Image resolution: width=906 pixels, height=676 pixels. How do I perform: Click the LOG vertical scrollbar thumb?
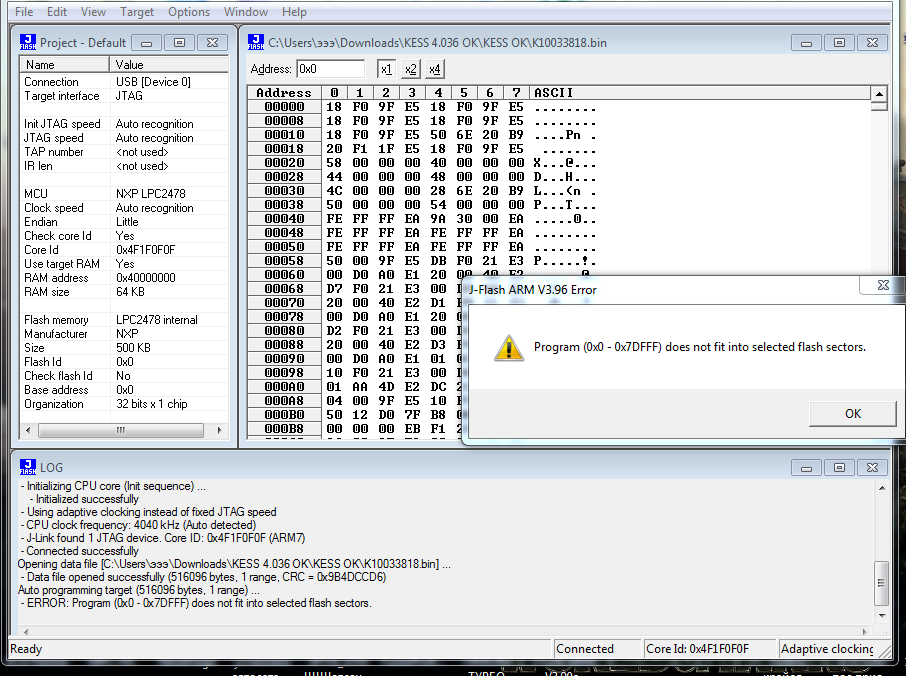click(x=881, y=583)
